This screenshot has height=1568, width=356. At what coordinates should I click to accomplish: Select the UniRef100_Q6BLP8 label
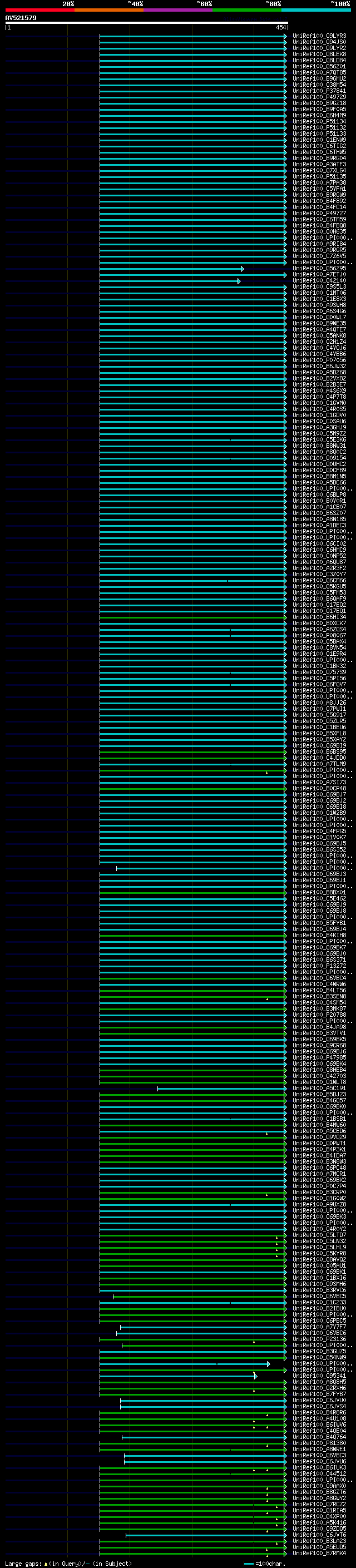(319, 494)
